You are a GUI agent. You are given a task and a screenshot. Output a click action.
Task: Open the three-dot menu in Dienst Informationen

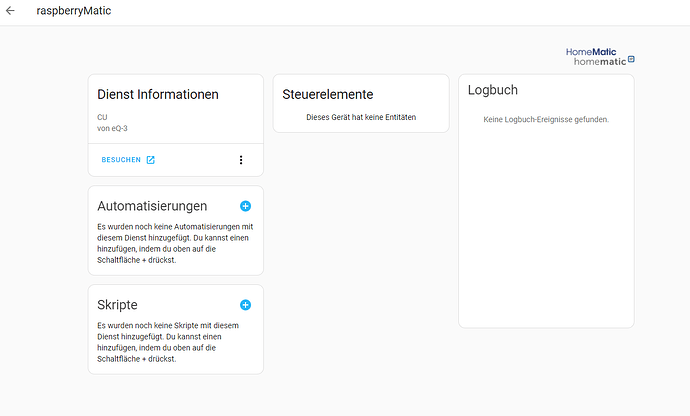coord(241,160)
